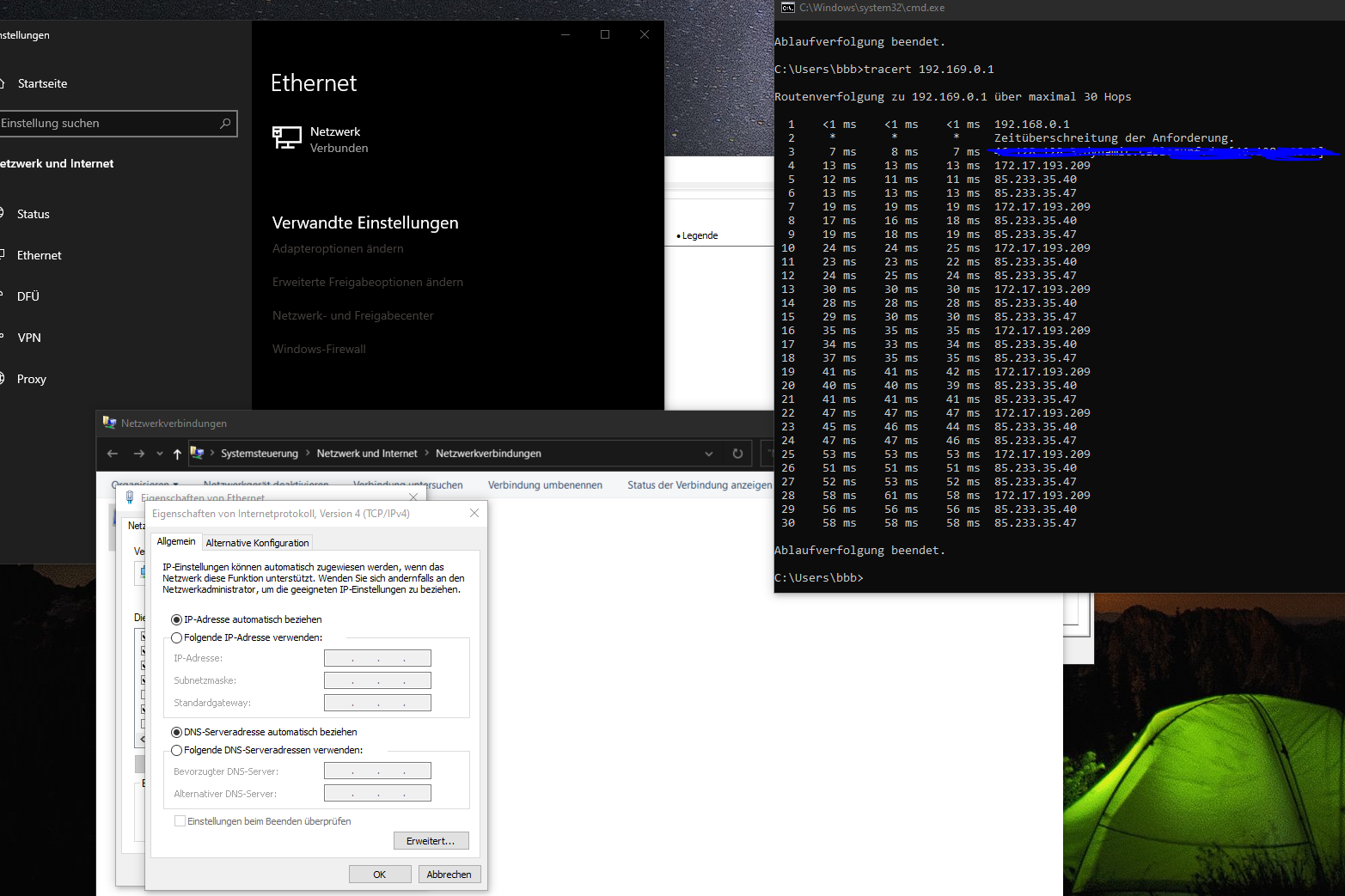The width and height of the screenshot is (1345, 896).
Task: Click the Subnetzmaske input field
Action: point(377,680)
